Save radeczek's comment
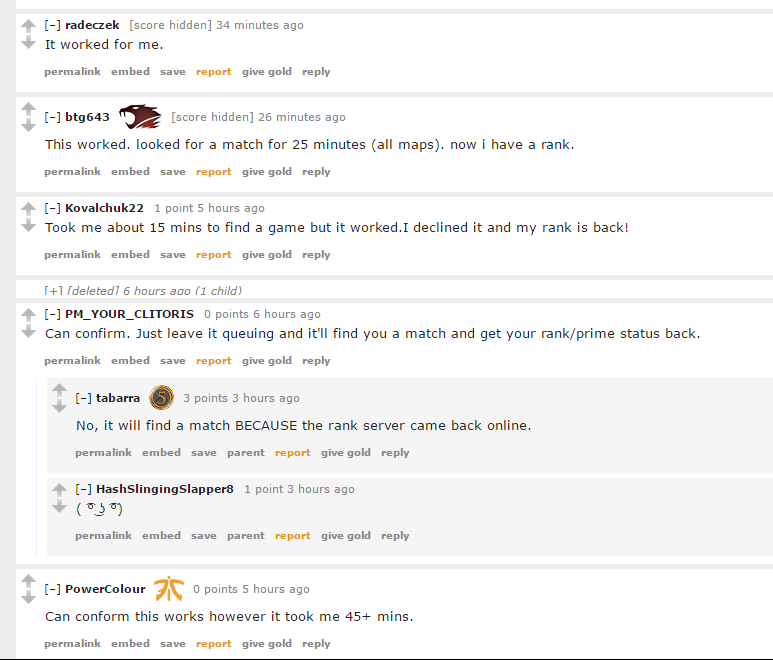Viewport: 773px width, 660px height. coord(173,71)
